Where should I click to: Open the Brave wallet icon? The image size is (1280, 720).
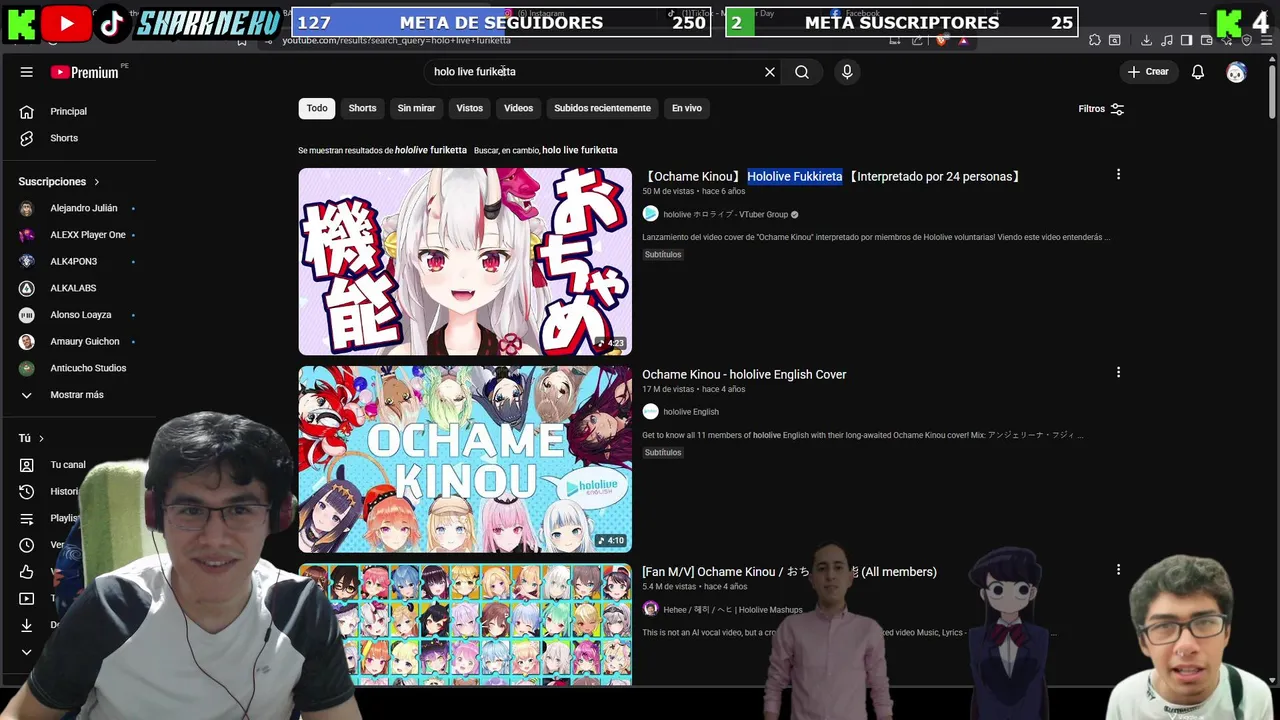point(1206,40)
